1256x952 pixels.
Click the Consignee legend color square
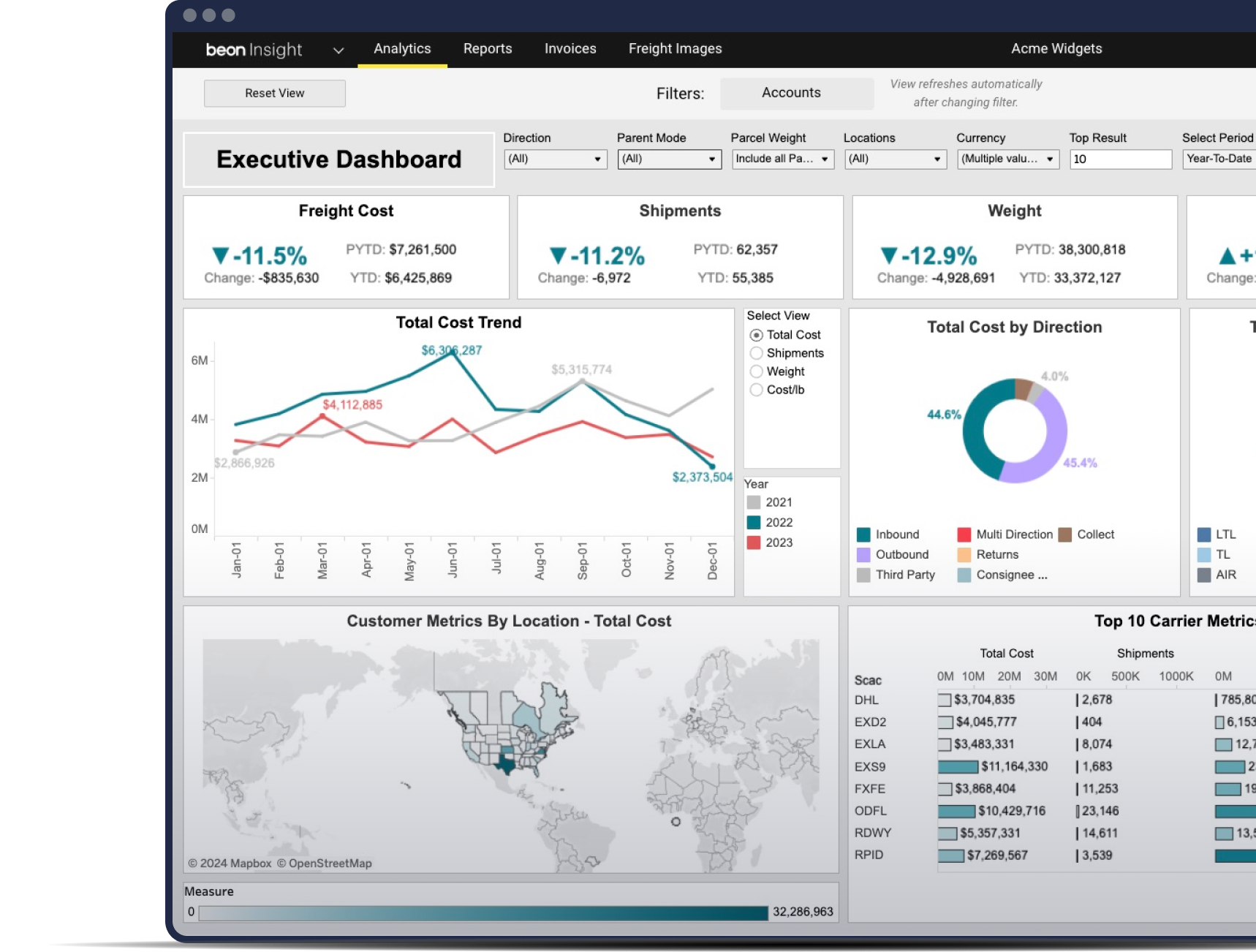coord(964,575)
